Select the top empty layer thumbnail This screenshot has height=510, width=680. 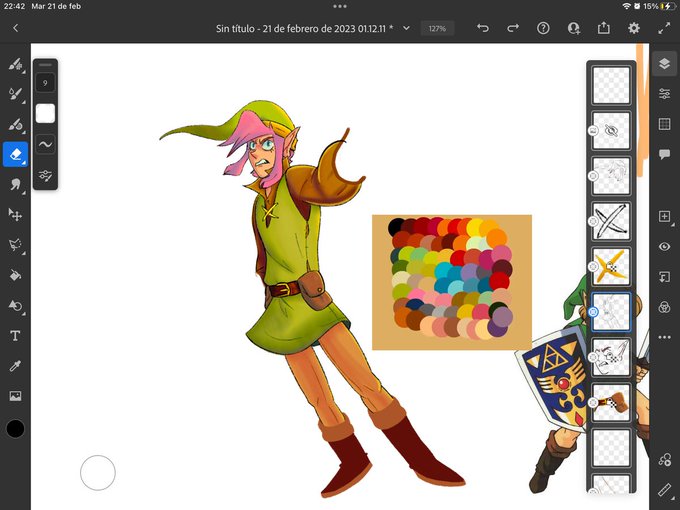[x=611, y=85]
